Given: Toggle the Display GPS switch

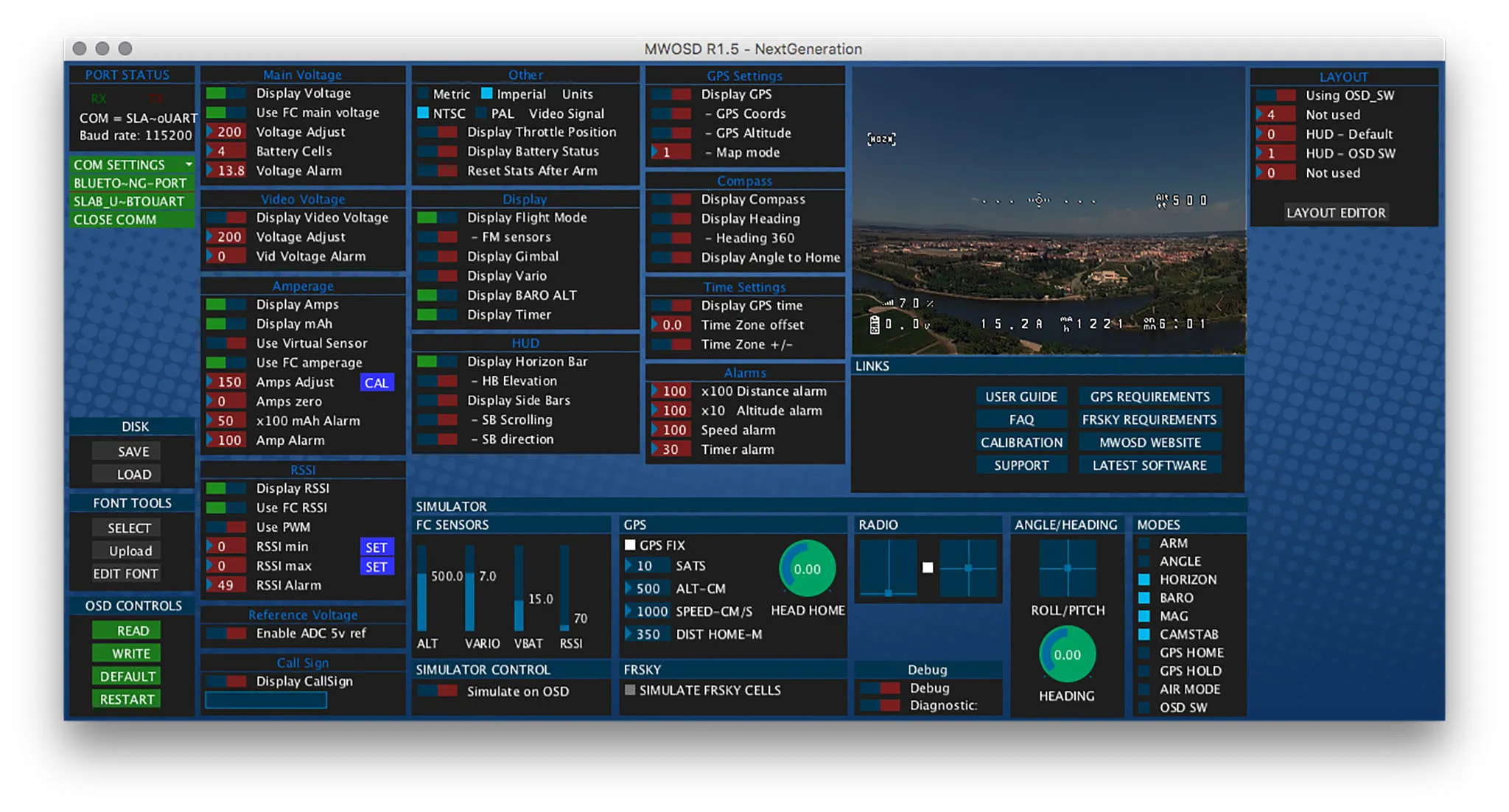Looking at the screenshot, I should [x=672, y=94].
